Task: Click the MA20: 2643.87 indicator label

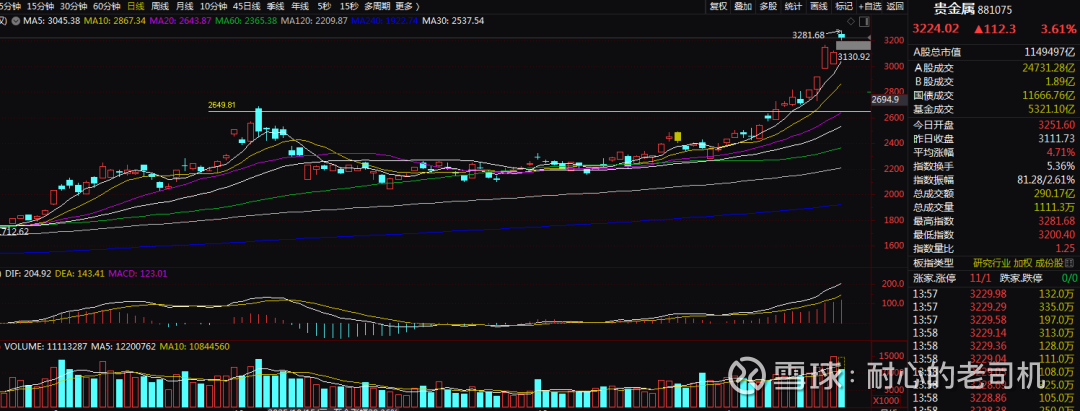Action: click(180, 21)
